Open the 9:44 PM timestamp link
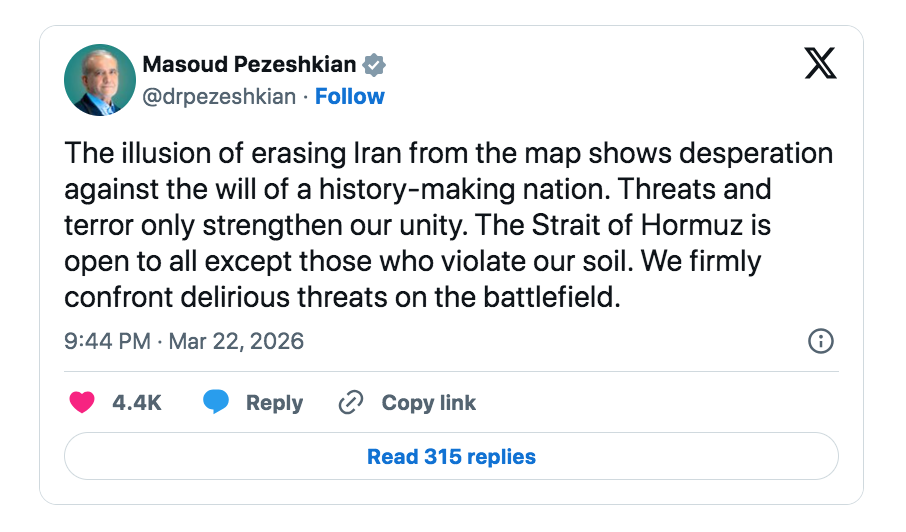Screen dimensions: 906x532 tap(107, 341)
